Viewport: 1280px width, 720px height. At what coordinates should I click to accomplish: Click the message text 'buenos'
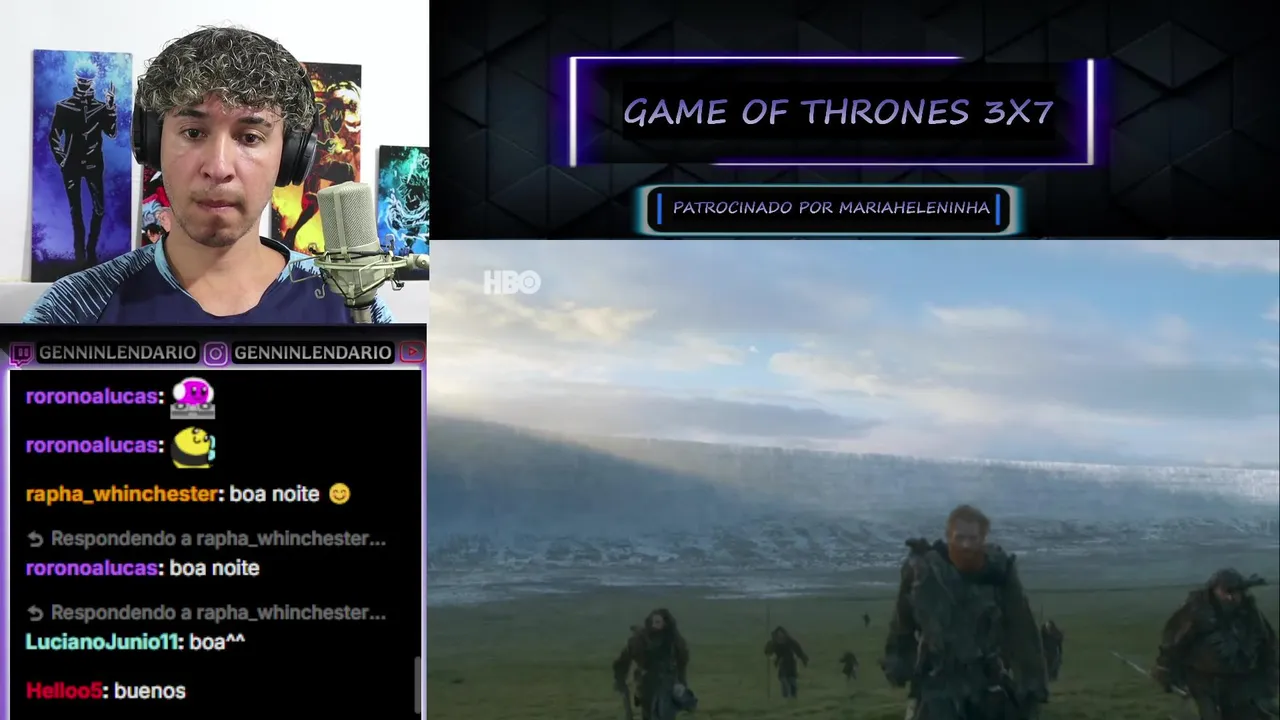point(150,691)
